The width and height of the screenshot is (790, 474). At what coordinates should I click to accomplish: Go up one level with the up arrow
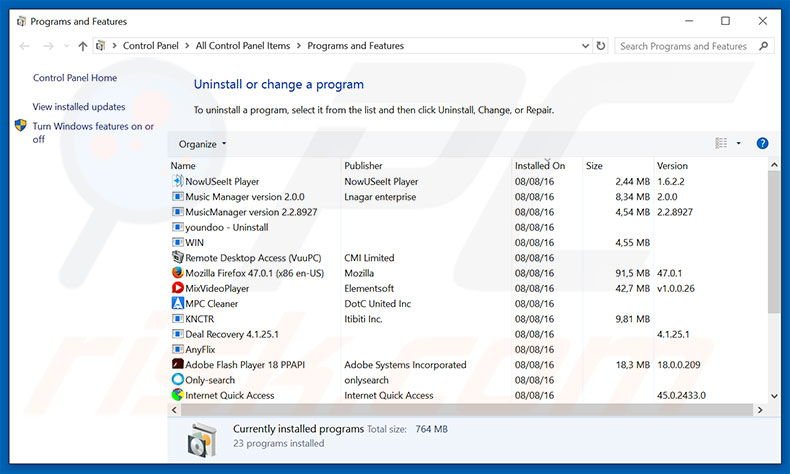click(83, 46)
